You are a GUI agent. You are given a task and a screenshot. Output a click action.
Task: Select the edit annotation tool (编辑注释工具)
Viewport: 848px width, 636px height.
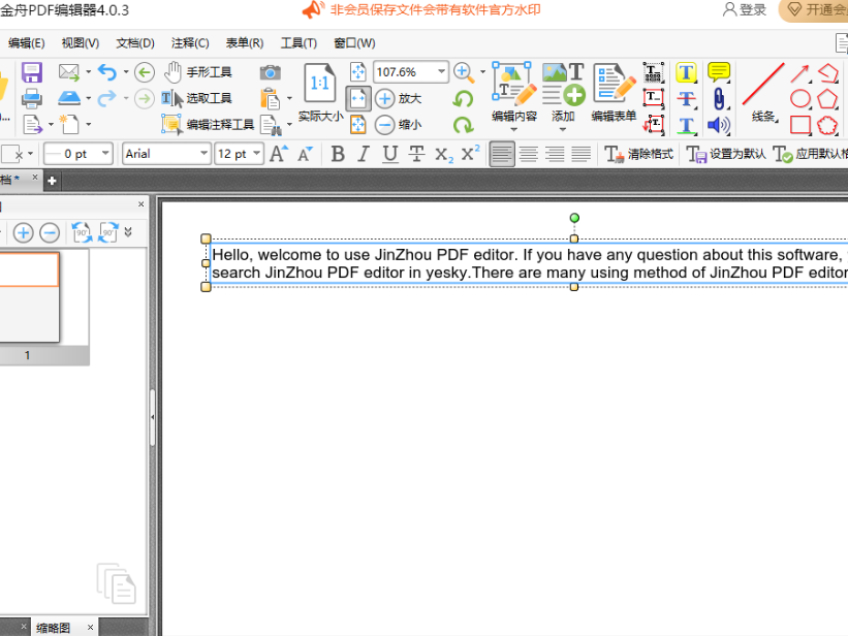pyautogui.click(x=208, y=124)
